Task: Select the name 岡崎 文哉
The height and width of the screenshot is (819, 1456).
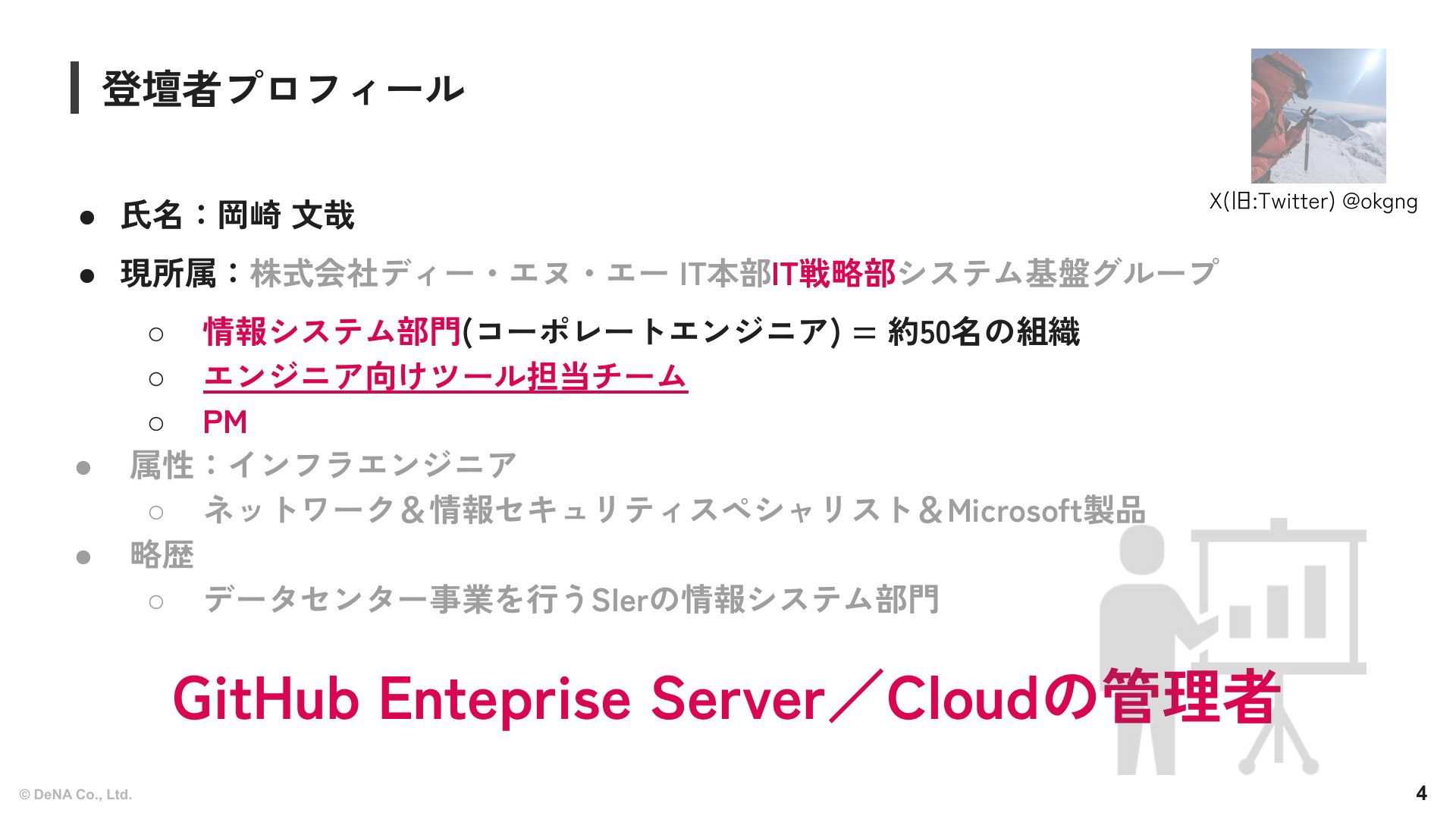Action: (x=286, y=215)
